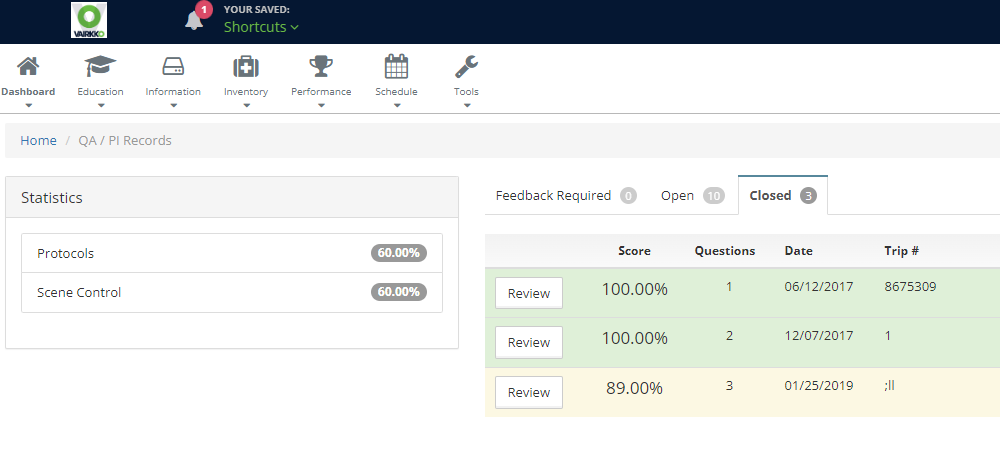Select the Information drive icon
The height and width of the screenshot is (453, 1000).
click(173, 67)
